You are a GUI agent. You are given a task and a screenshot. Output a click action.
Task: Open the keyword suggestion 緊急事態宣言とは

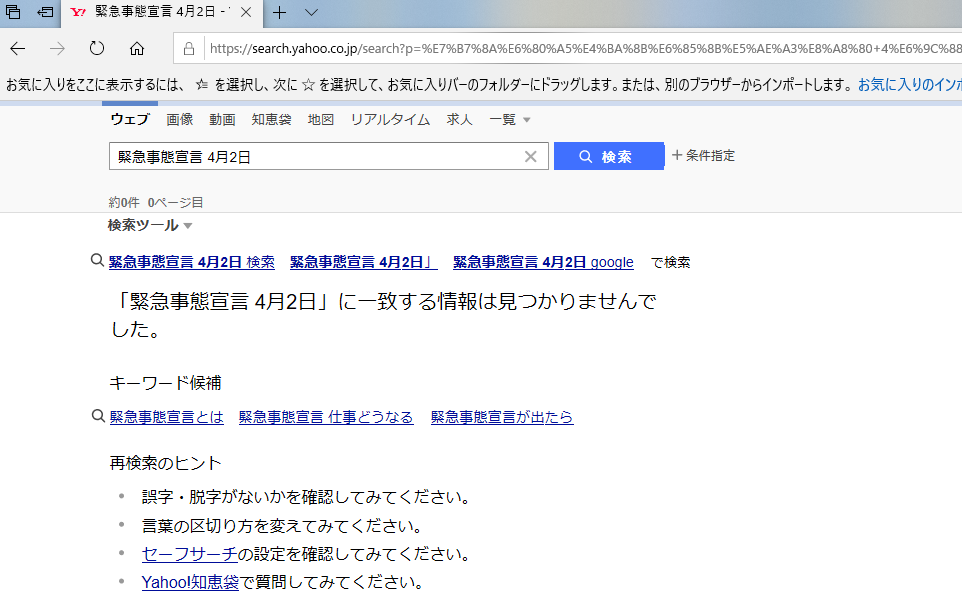166,417
